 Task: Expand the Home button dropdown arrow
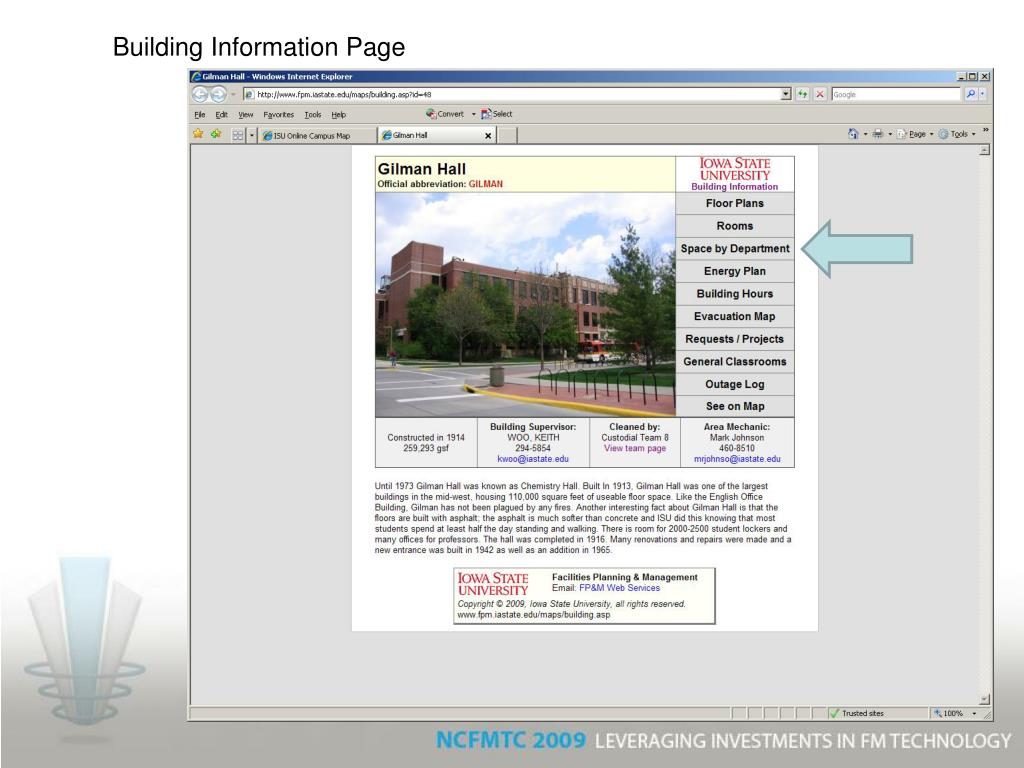point(865,134)
